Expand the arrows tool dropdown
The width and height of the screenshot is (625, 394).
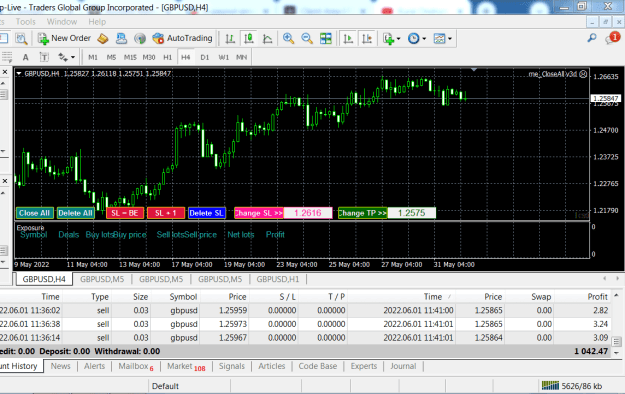click(73, 58)
